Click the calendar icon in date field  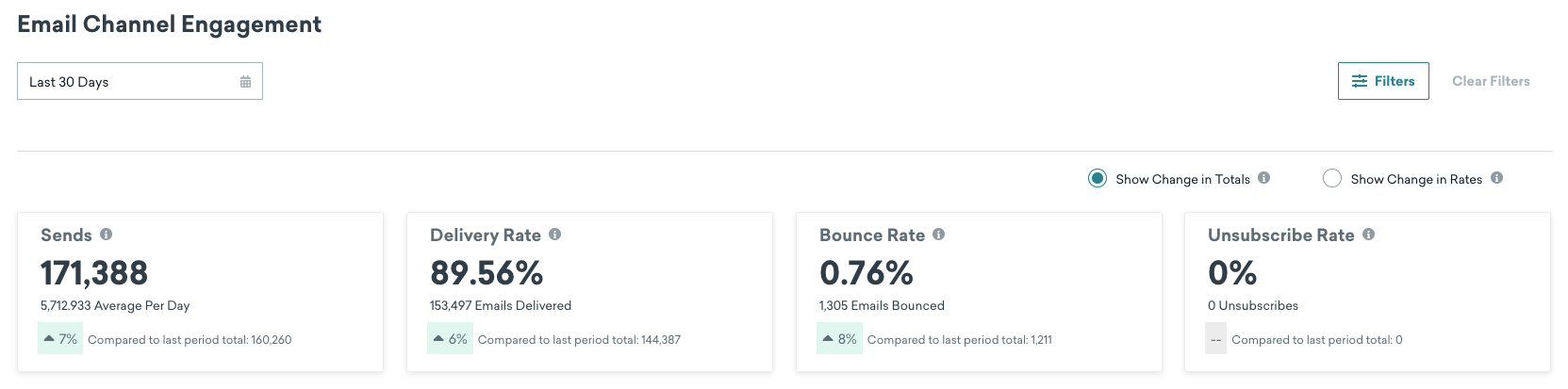pyautogui.click(x=245, y=82)
